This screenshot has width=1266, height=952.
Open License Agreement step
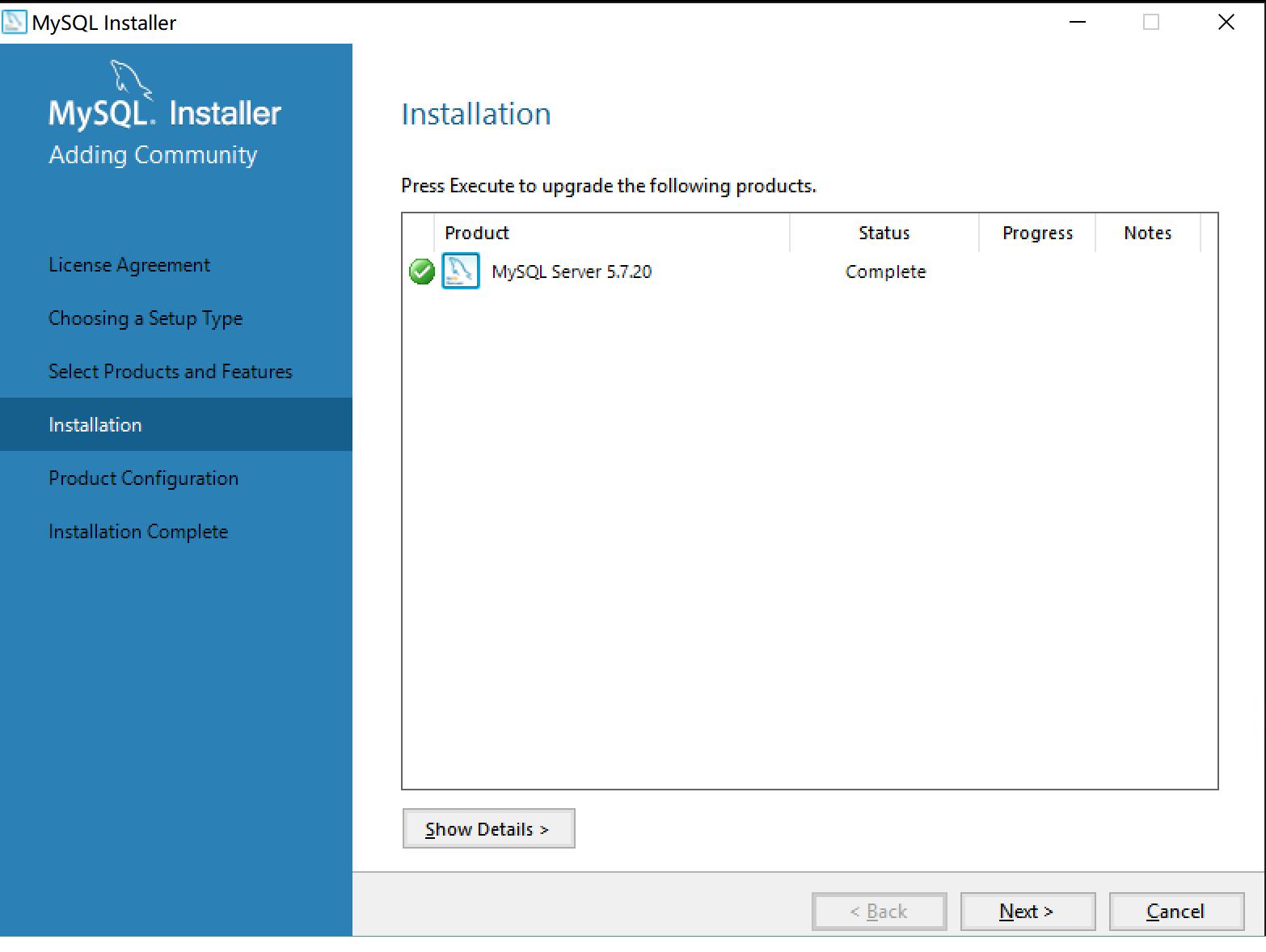coord(129,265)
